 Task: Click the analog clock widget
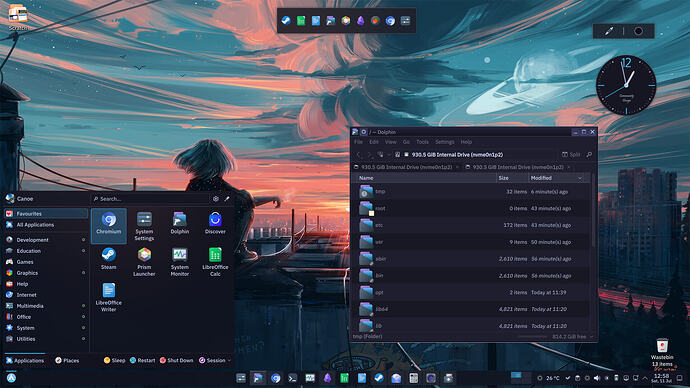626,85
